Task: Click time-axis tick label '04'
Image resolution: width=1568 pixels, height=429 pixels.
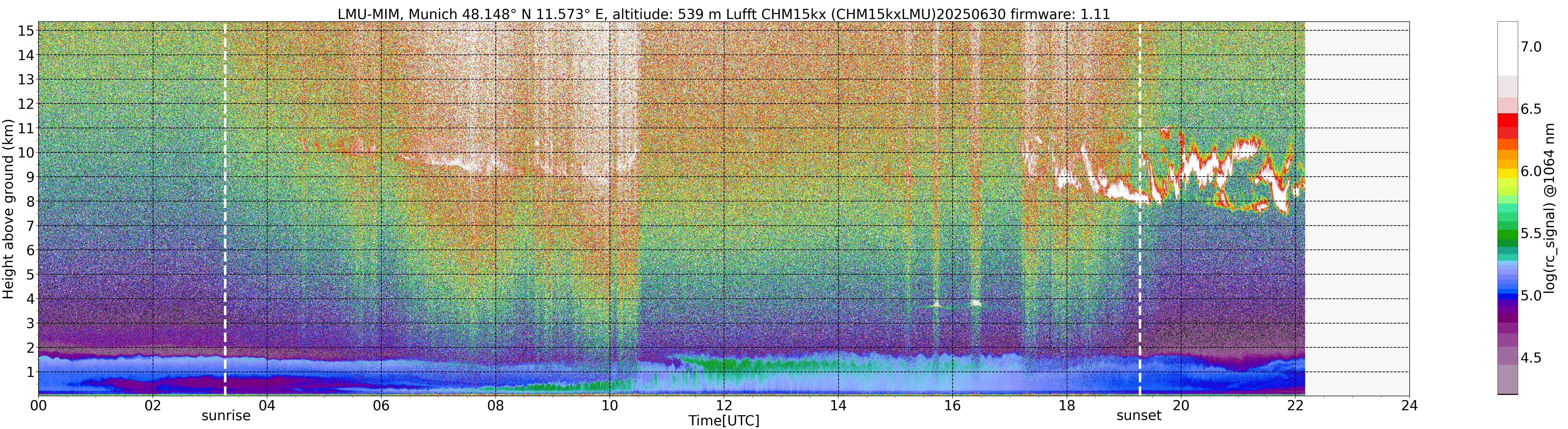Action: (267, 406)
